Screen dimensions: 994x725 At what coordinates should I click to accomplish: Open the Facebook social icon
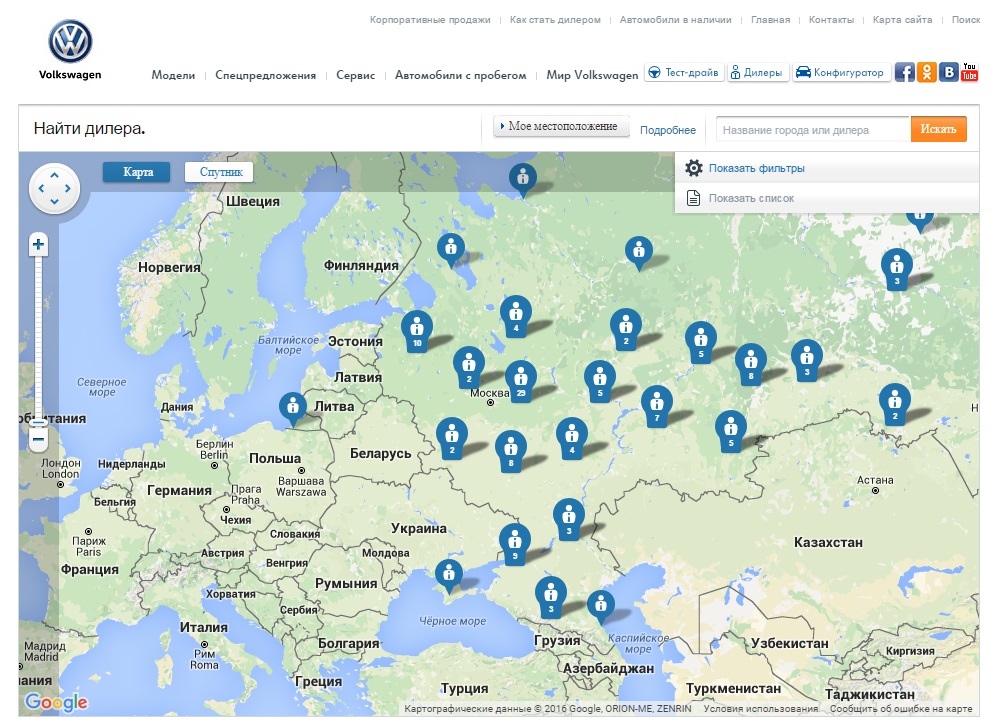coord(904,72)
